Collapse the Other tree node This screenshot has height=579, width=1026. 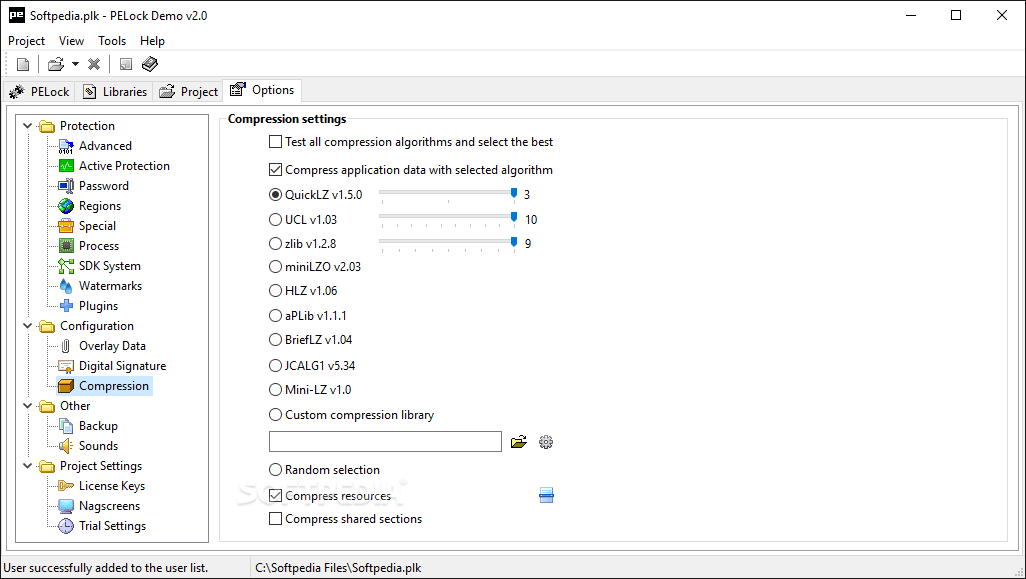coord(27,406)
